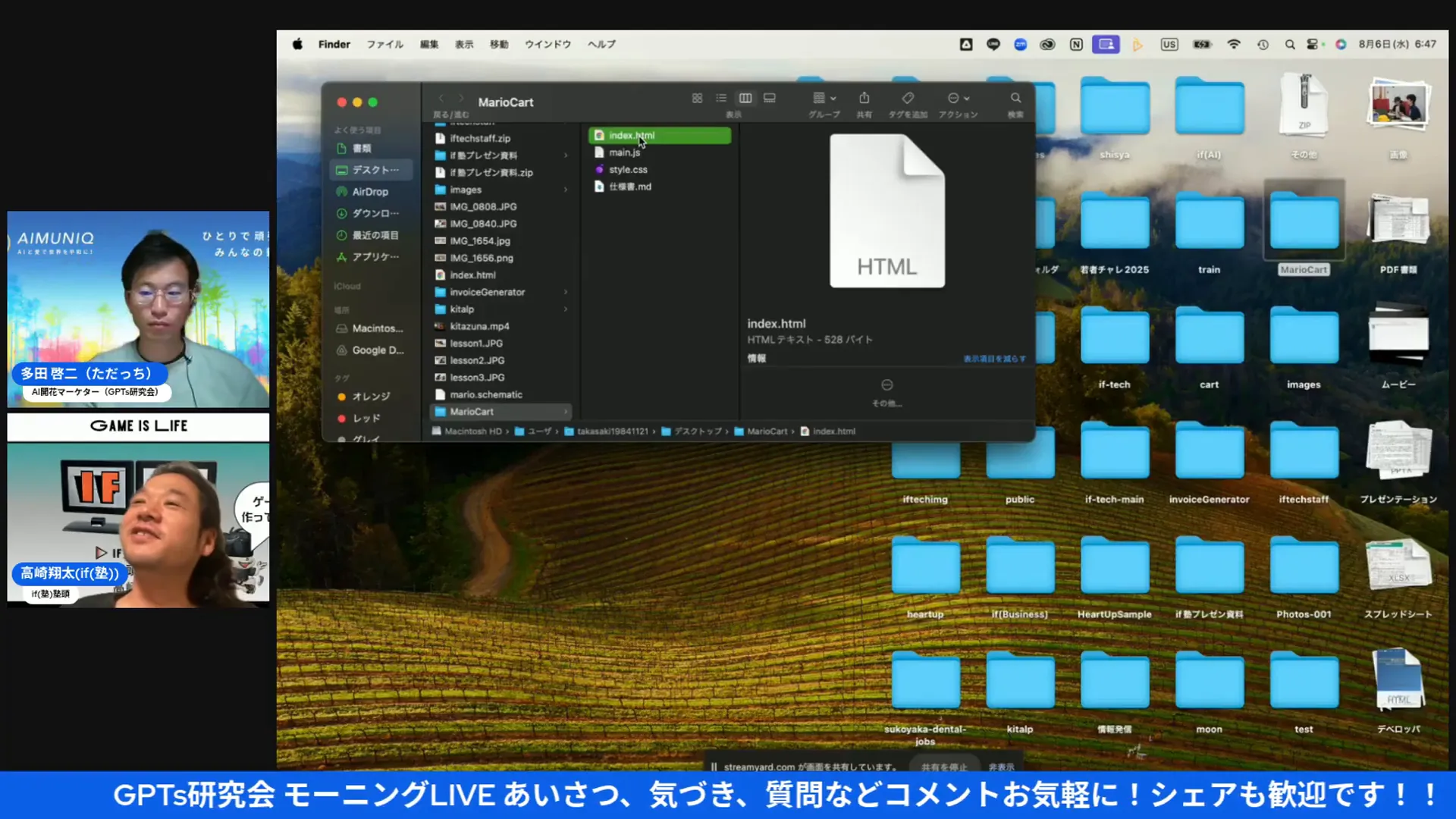Open the 移動 (Go) menu
1456x819 pixels.
[499, 44]
